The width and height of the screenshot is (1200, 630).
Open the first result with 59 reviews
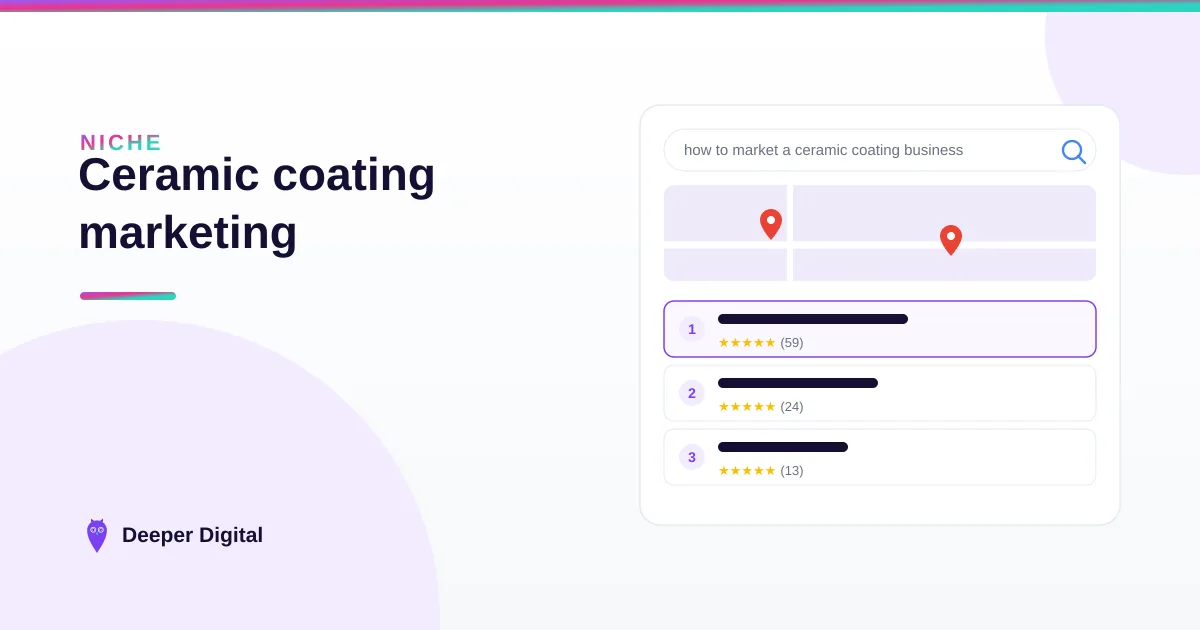(x=880, y=329)
